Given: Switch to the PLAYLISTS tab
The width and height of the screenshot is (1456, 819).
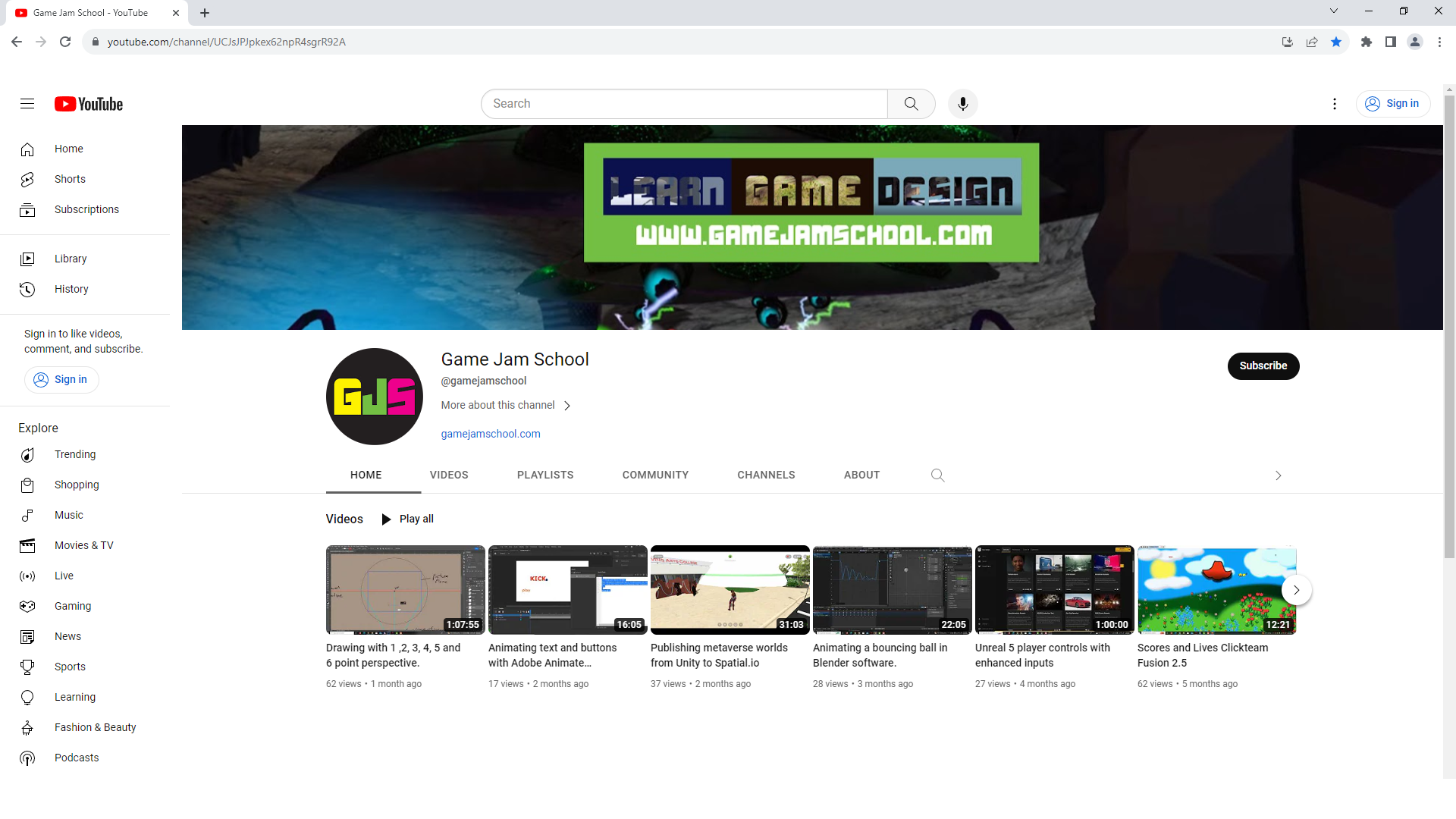Looking at the screenshot, I should [x=545, y=475].
